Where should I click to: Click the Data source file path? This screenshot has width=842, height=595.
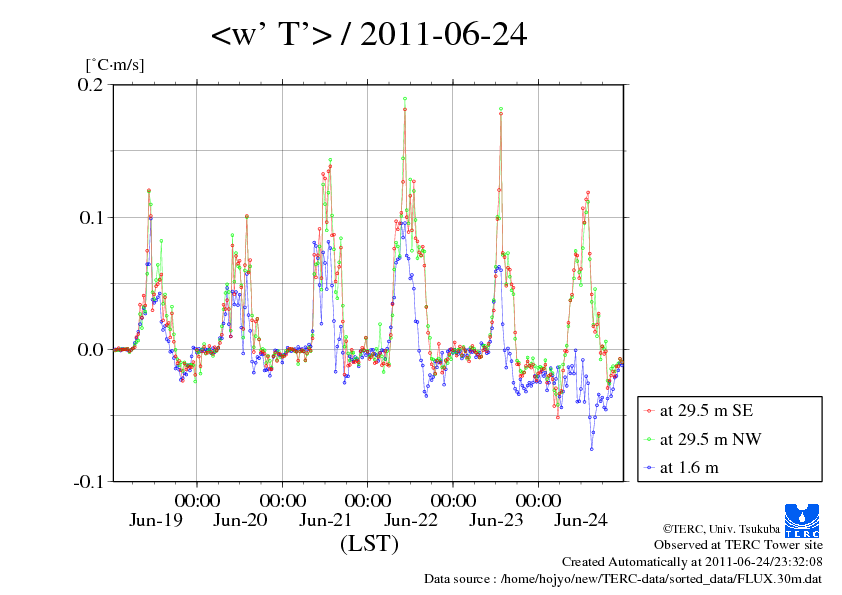tap(623, 579)
